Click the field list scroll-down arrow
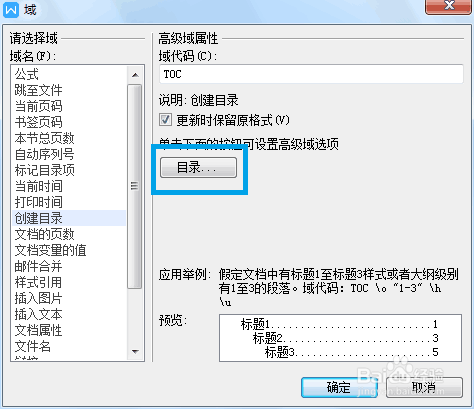Image resolution: width=474 pixels, height=409 pixels. 135,351
